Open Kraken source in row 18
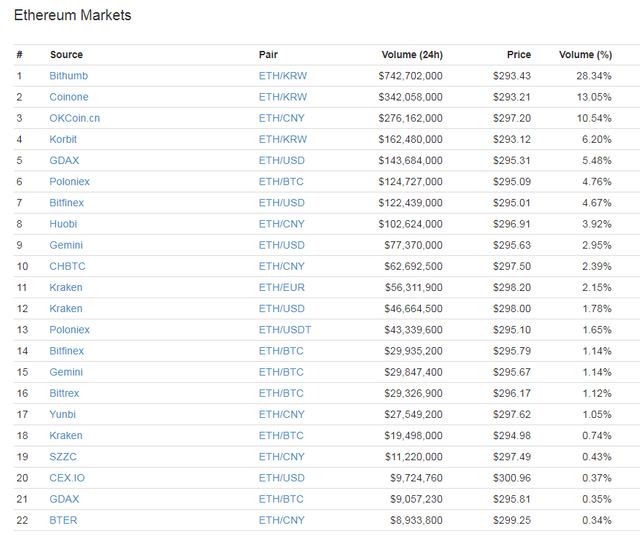Image resolution: width=640 pixels, height=535 pixels. coord(66,436)
